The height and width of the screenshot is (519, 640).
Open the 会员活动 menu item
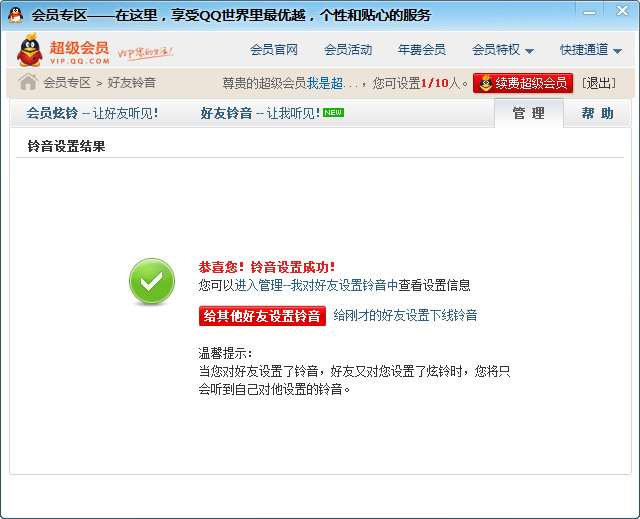(348, 50)
